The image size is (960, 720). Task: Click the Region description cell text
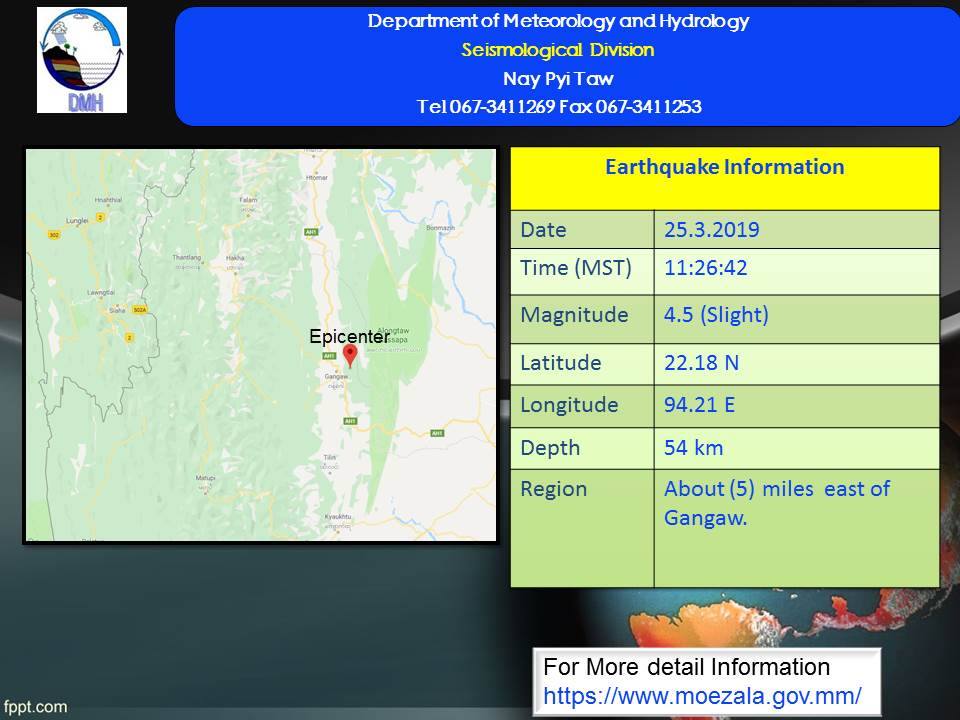tap(776, 503)
